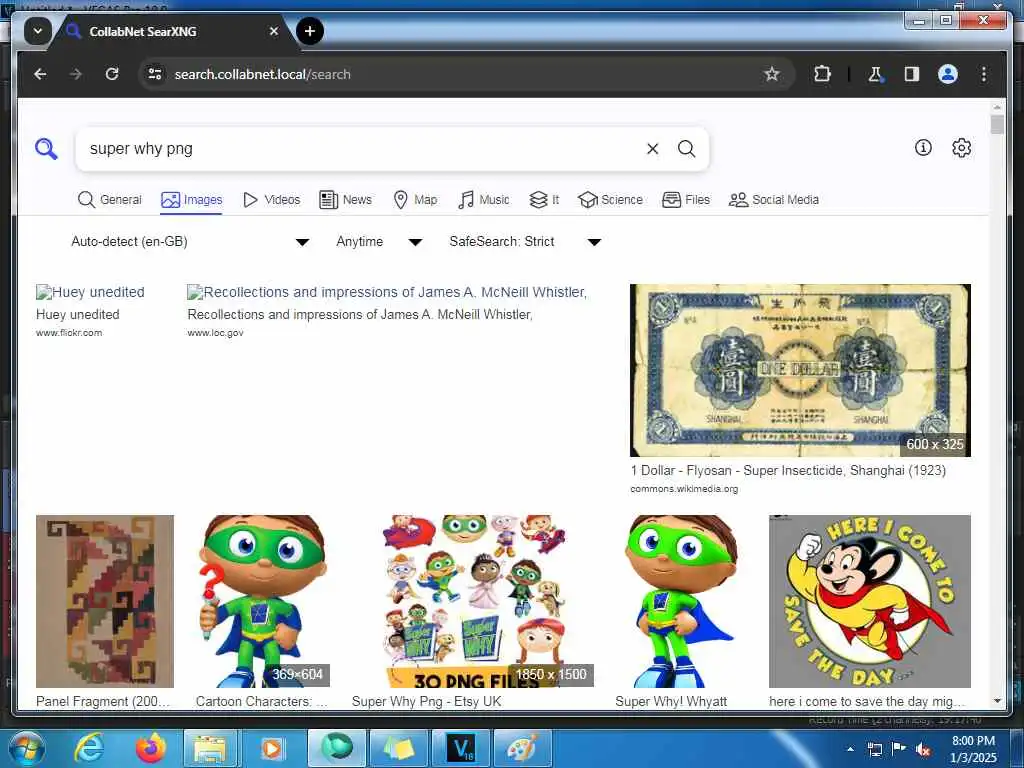Open a new browser tab
This screenshot has height=768, width=1024.
pyautogui.click(x=310, y=31)
